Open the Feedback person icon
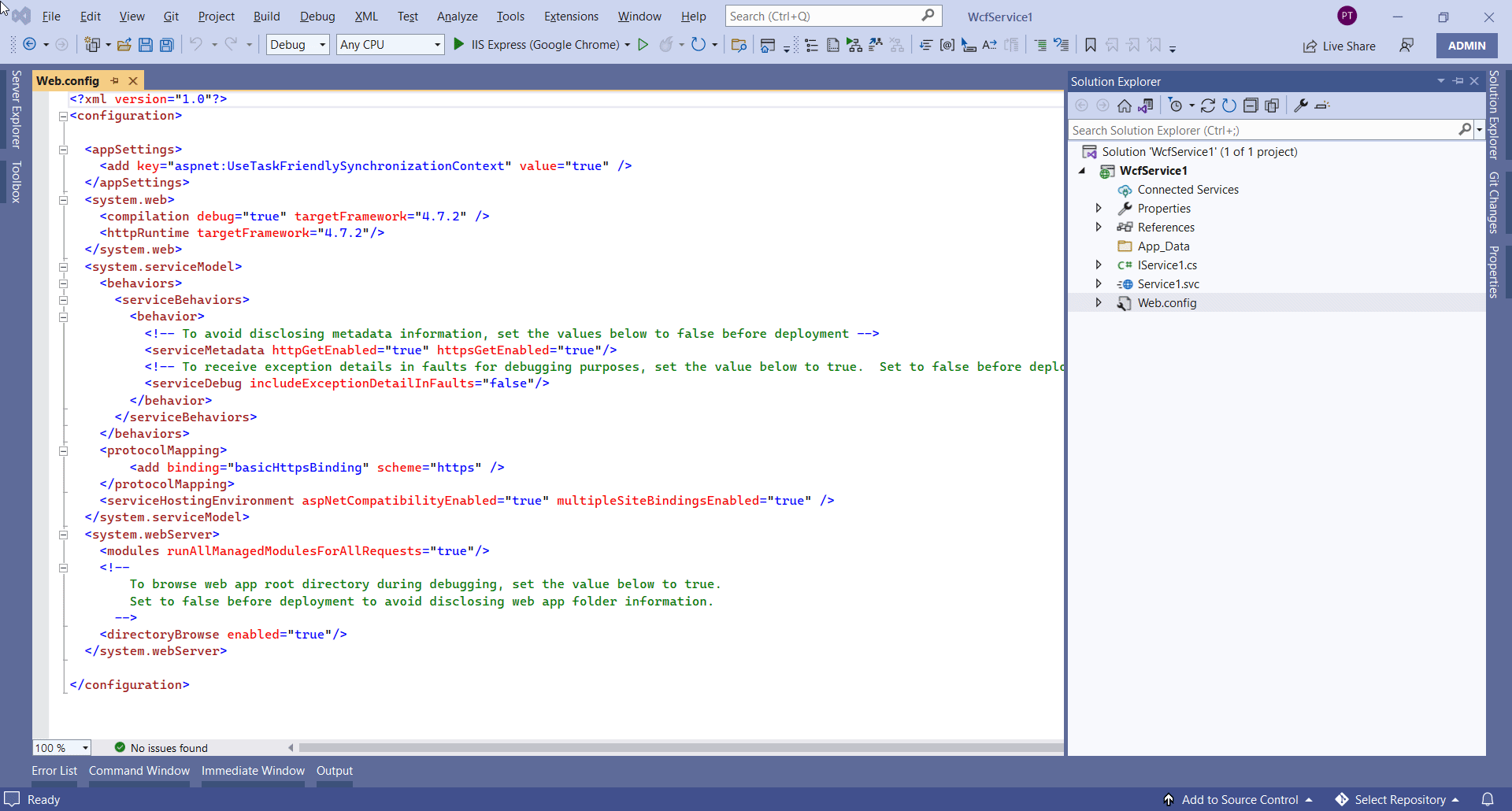Image resolution: width=1512 pixels, height=811 pixels. click(x=1406, y=45)
